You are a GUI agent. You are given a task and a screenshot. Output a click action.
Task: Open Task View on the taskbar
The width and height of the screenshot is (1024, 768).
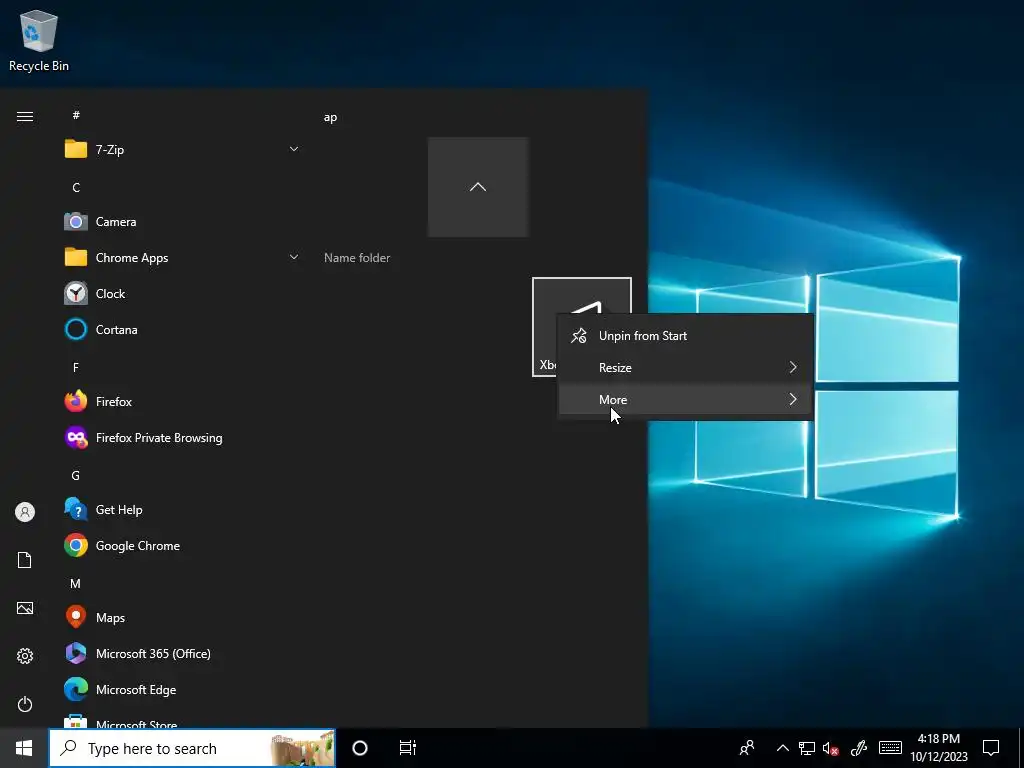tap(408, 748)
